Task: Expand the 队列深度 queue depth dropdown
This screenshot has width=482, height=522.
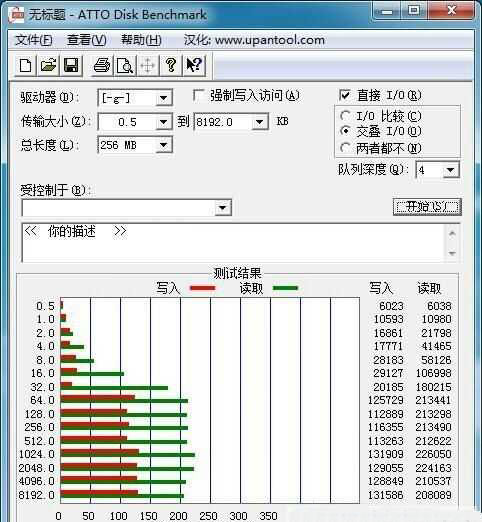Action: [x=450, y=170]
